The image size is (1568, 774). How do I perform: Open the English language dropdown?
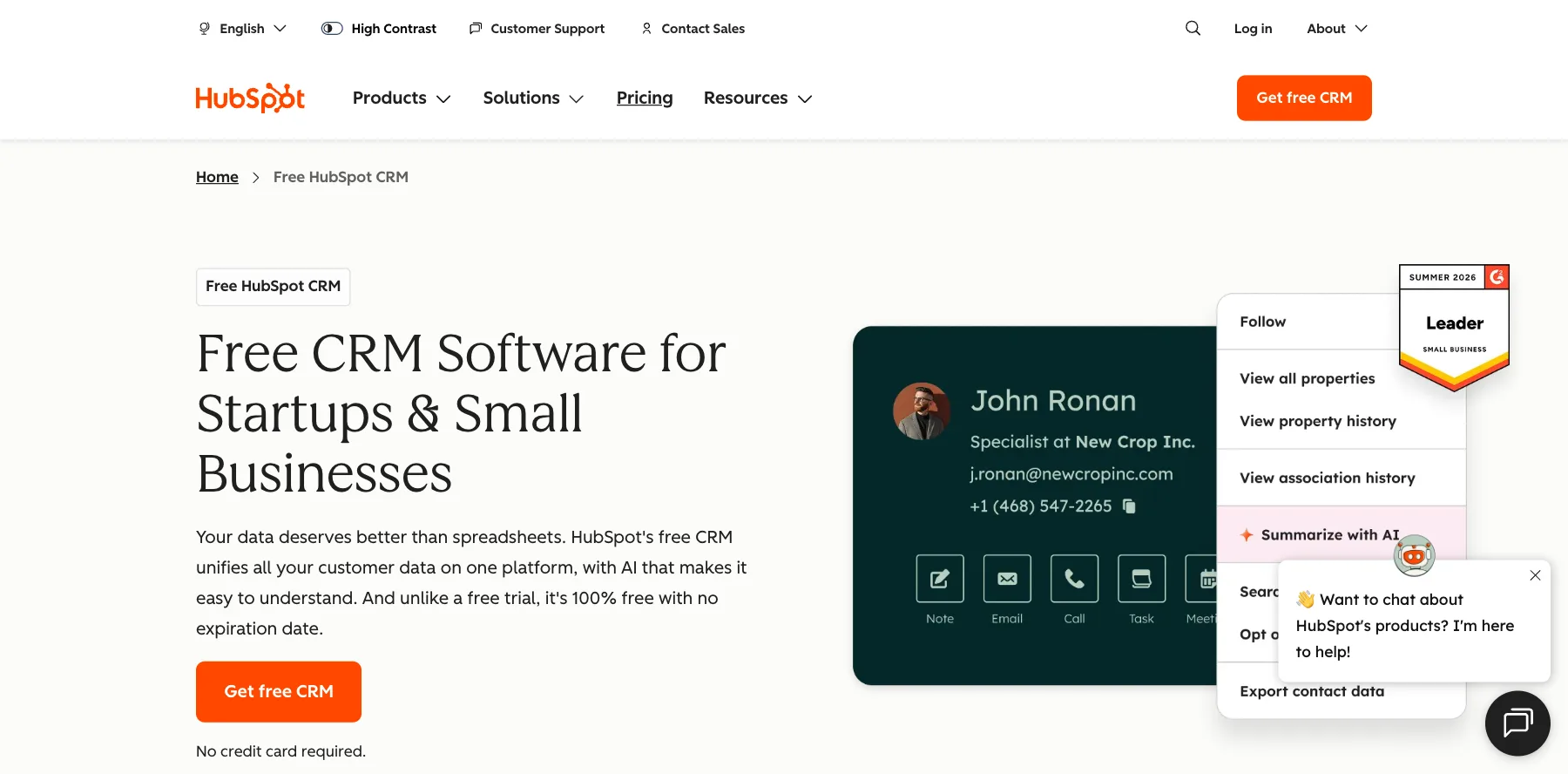point(242,29)
